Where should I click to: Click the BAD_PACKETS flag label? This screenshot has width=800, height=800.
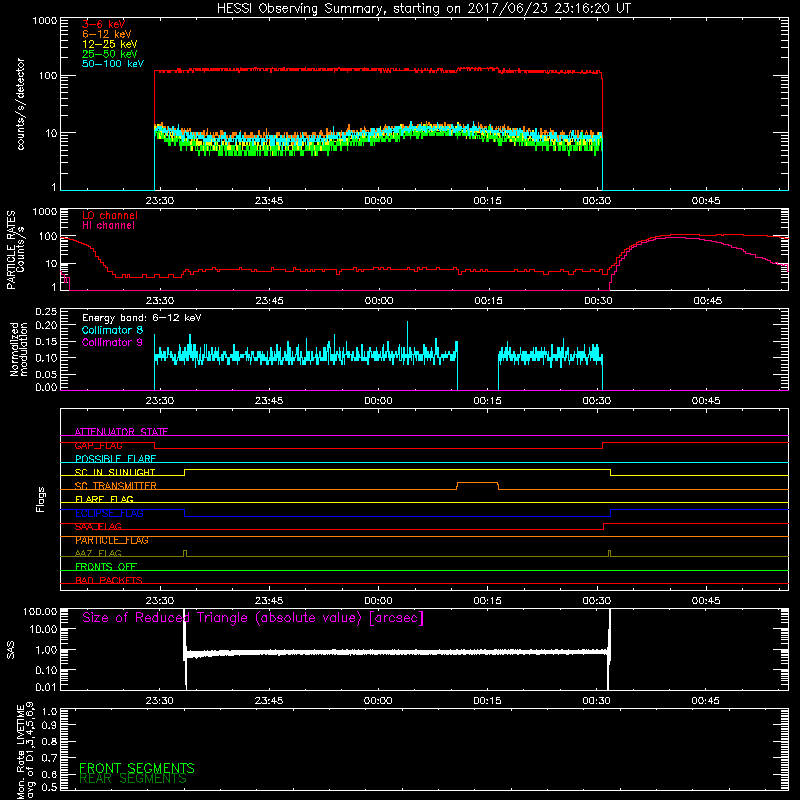pos(109,580)
